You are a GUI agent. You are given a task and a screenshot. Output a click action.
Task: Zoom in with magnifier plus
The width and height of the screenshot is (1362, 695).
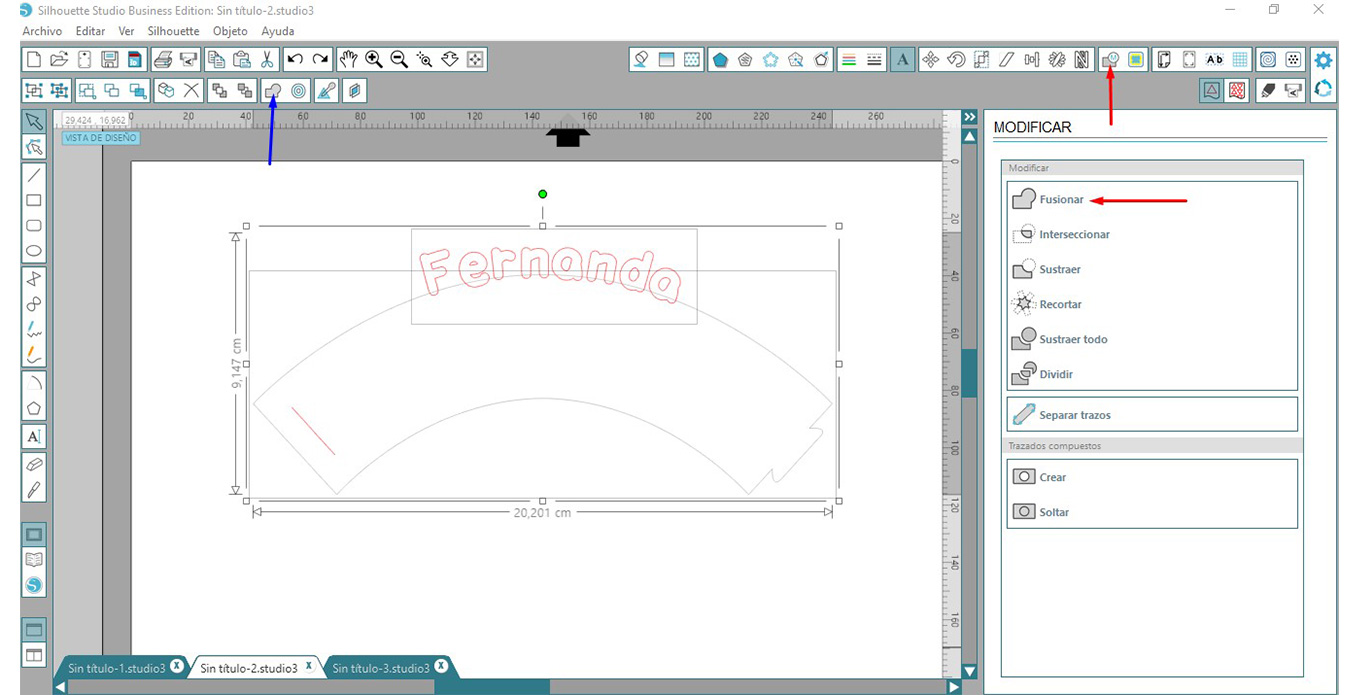click(x=374, y=59)
